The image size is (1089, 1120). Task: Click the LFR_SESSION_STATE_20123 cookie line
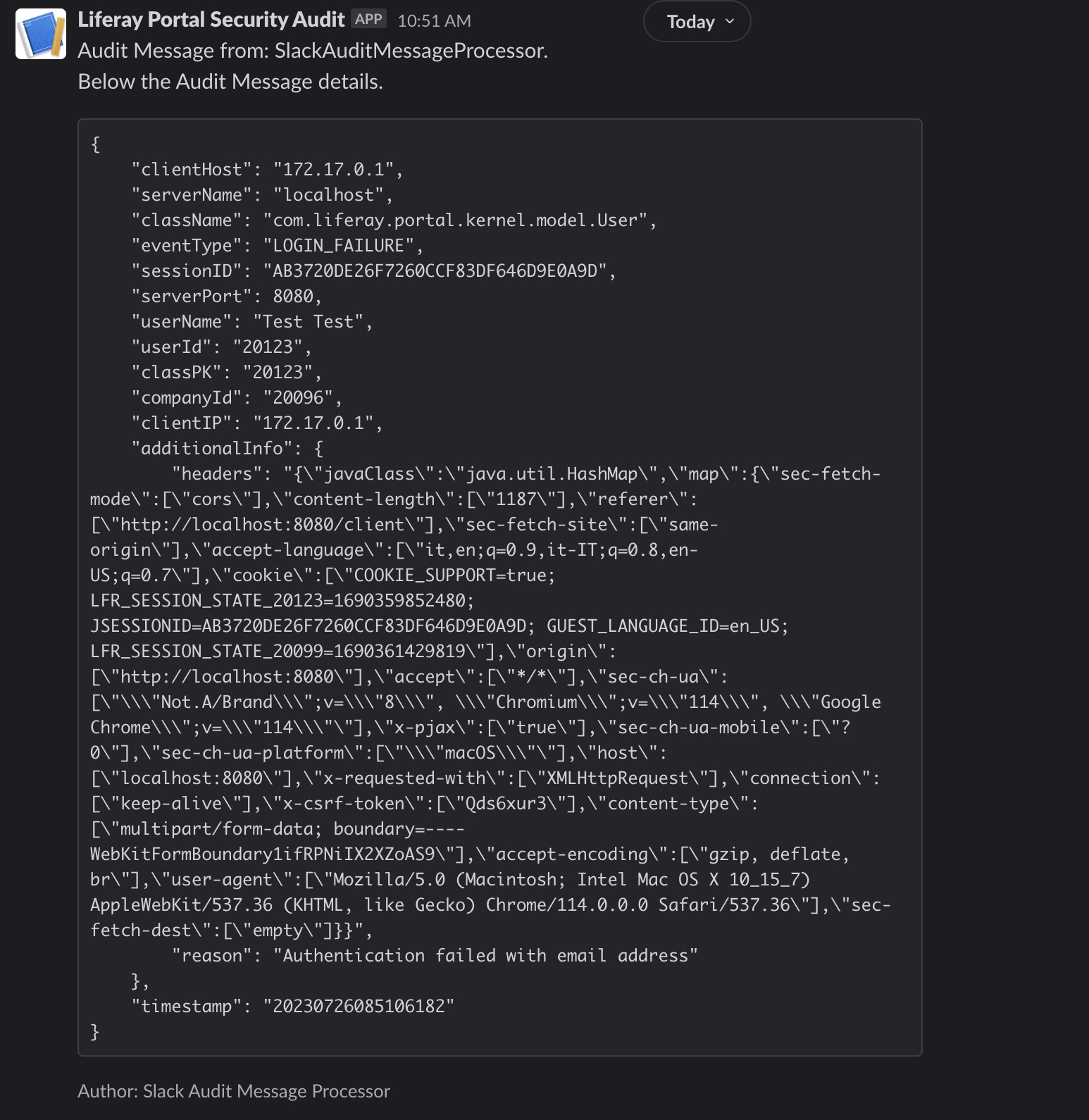click(x=282, y=601)
